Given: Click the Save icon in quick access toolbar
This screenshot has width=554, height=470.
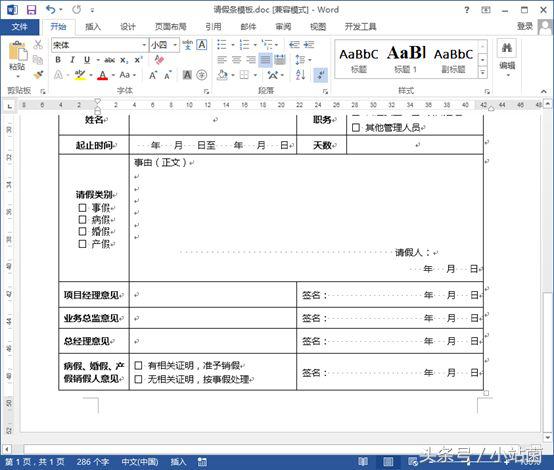Looking at the screenshot, I should coord(31,10).
